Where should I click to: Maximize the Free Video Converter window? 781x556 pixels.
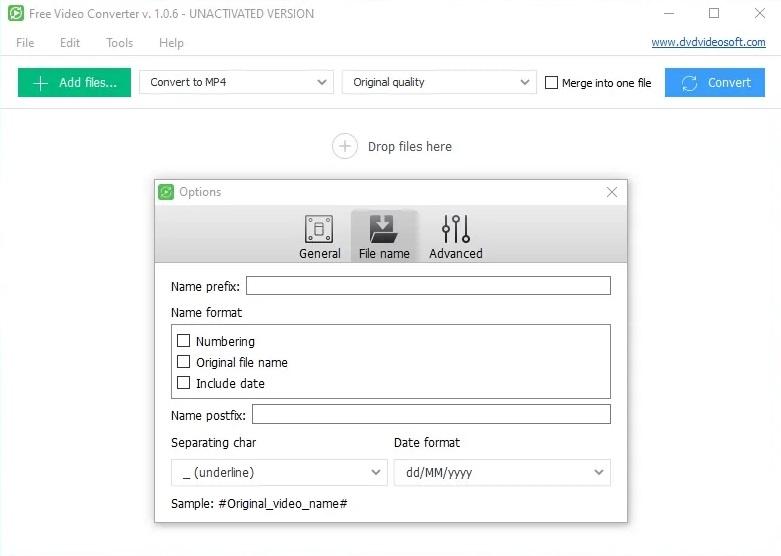tap(714, 13)
